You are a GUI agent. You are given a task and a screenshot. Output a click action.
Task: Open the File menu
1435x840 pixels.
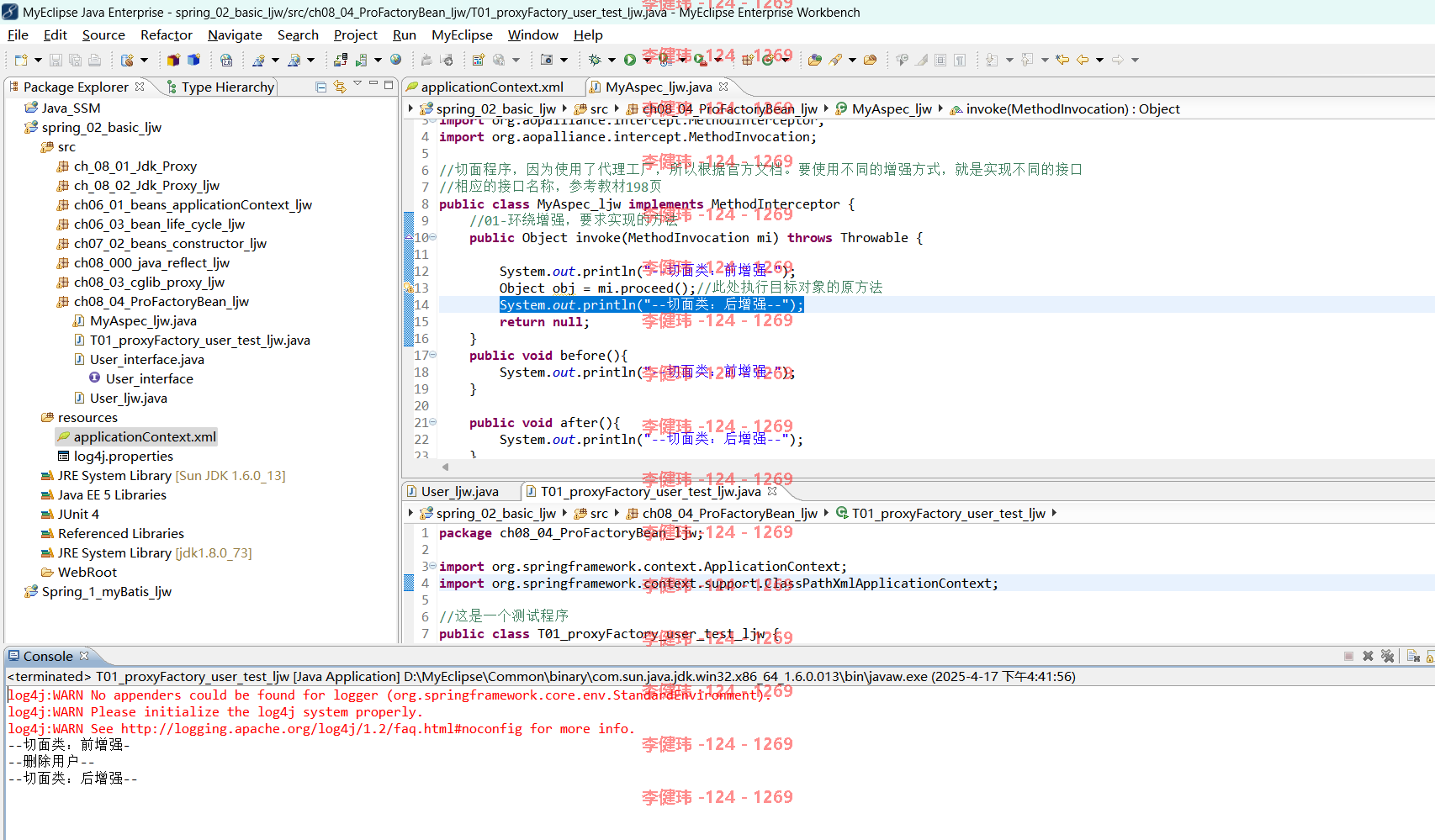point(18,34)
